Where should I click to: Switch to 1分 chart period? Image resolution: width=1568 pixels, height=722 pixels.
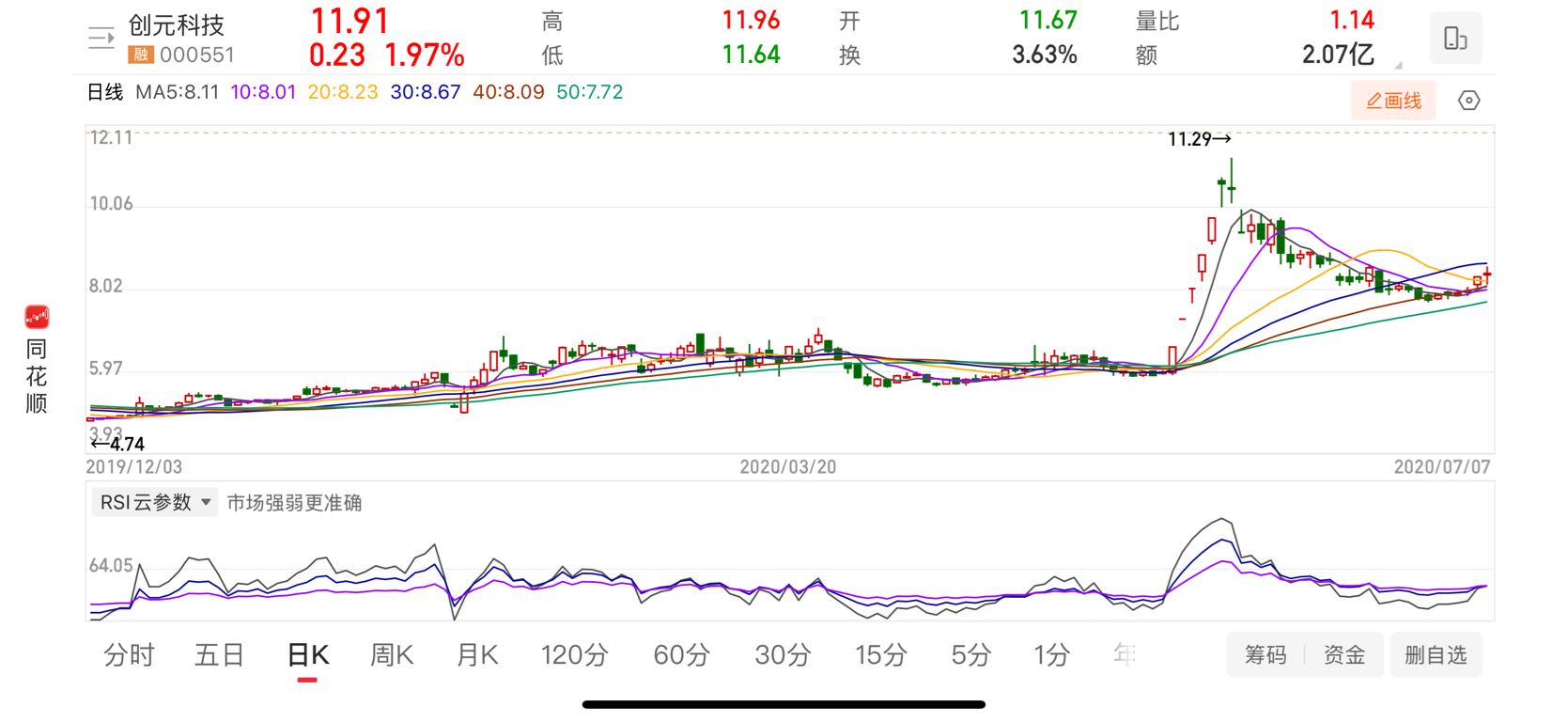point(1051,654)
